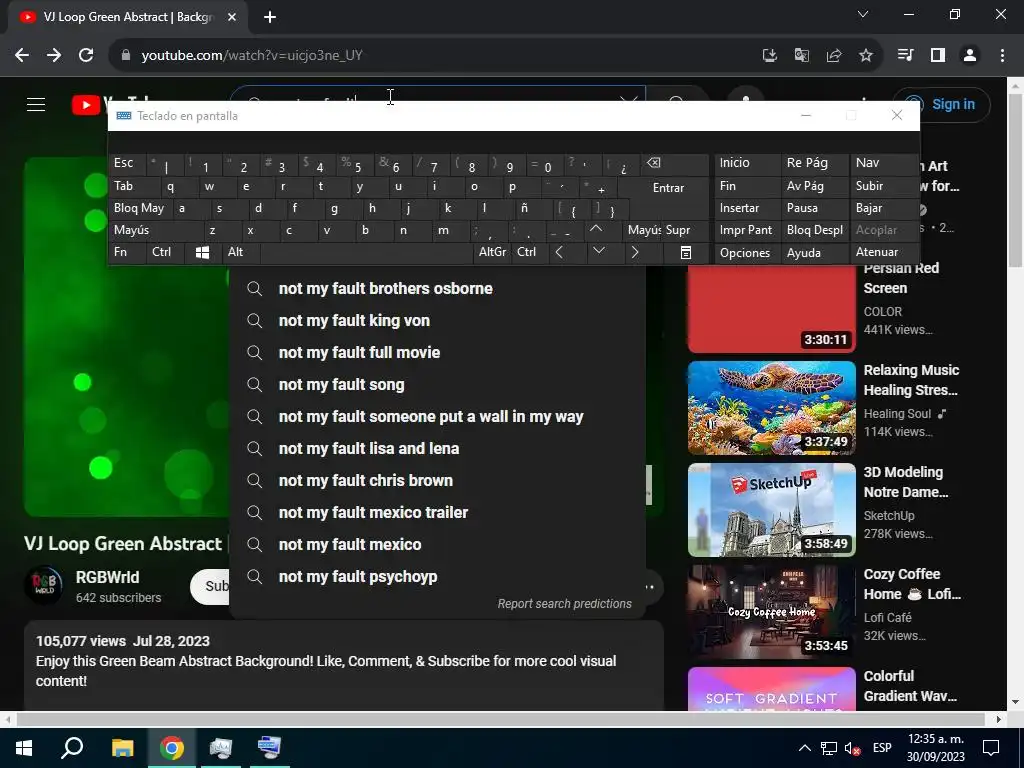This screenshot has height=768, width=1024.
Task: Close the VJ Loop Green Abstract tab
Action: point(232,18)
